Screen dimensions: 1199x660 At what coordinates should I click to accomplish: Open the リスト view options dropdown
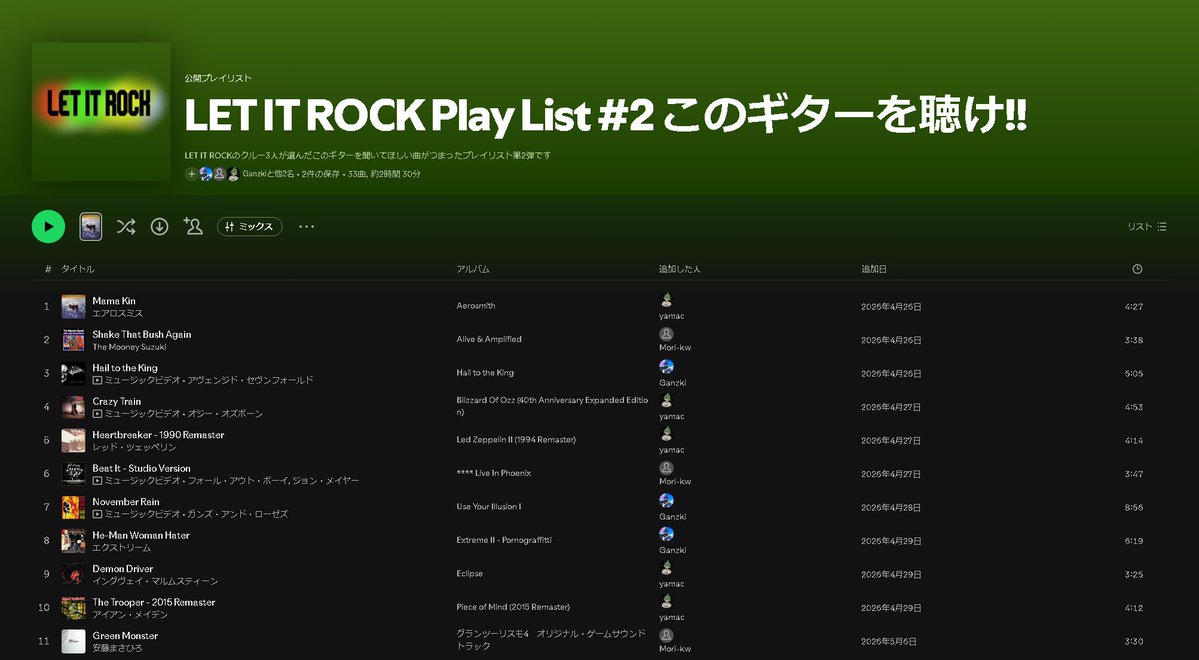pos(1146,226)
